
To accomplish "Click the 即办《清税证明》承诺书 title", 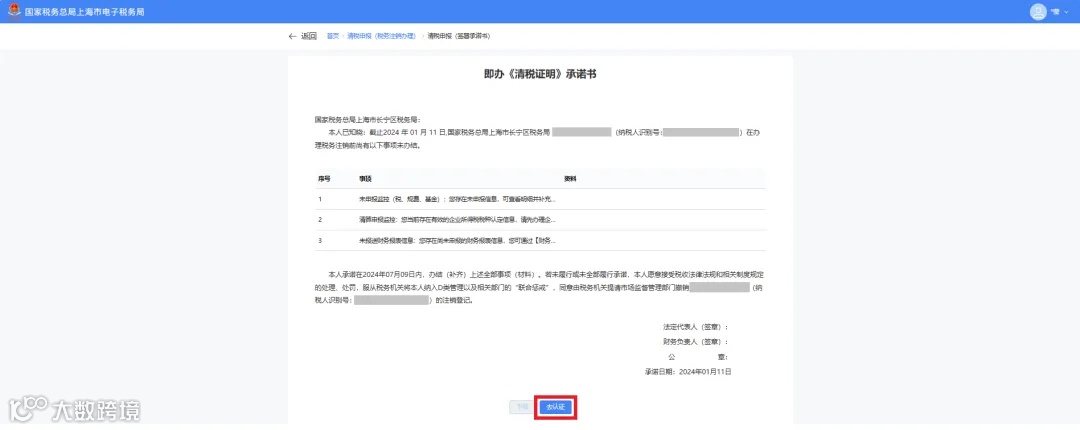I will [x=540, y=74].
